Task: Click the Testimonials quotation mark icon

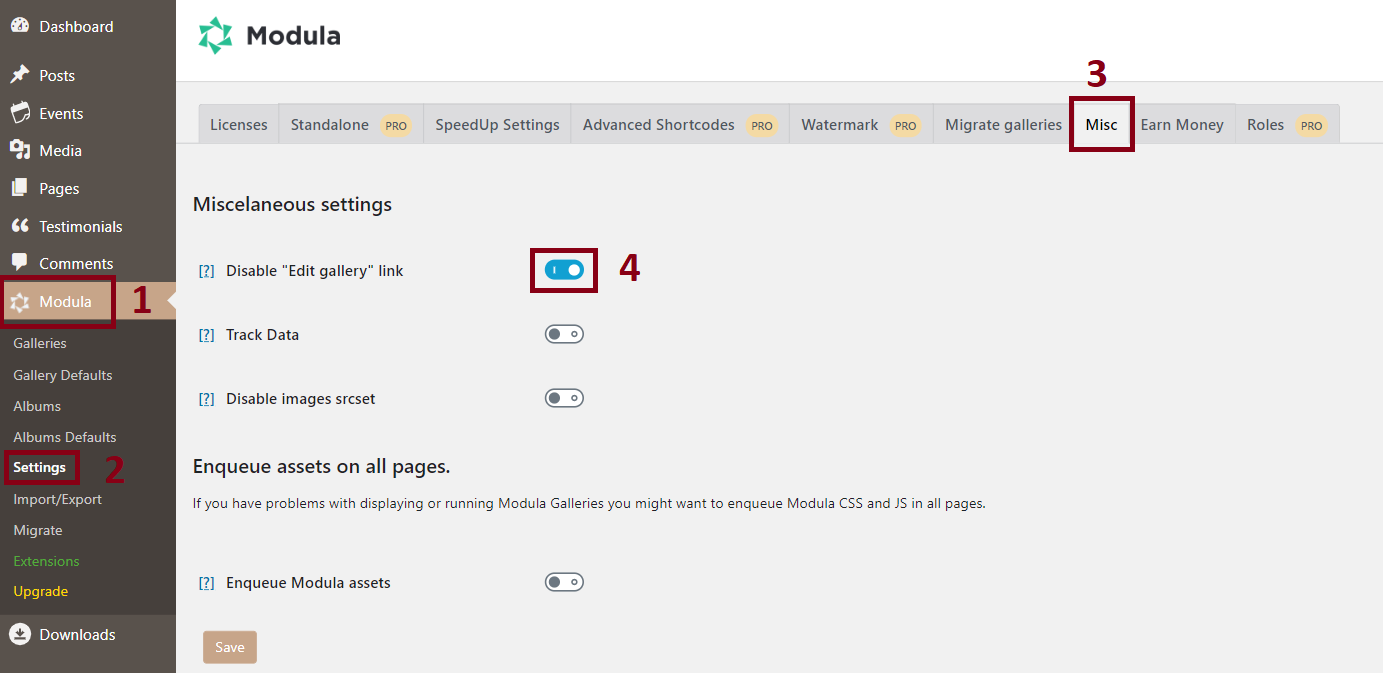Action: click(20, 226)
